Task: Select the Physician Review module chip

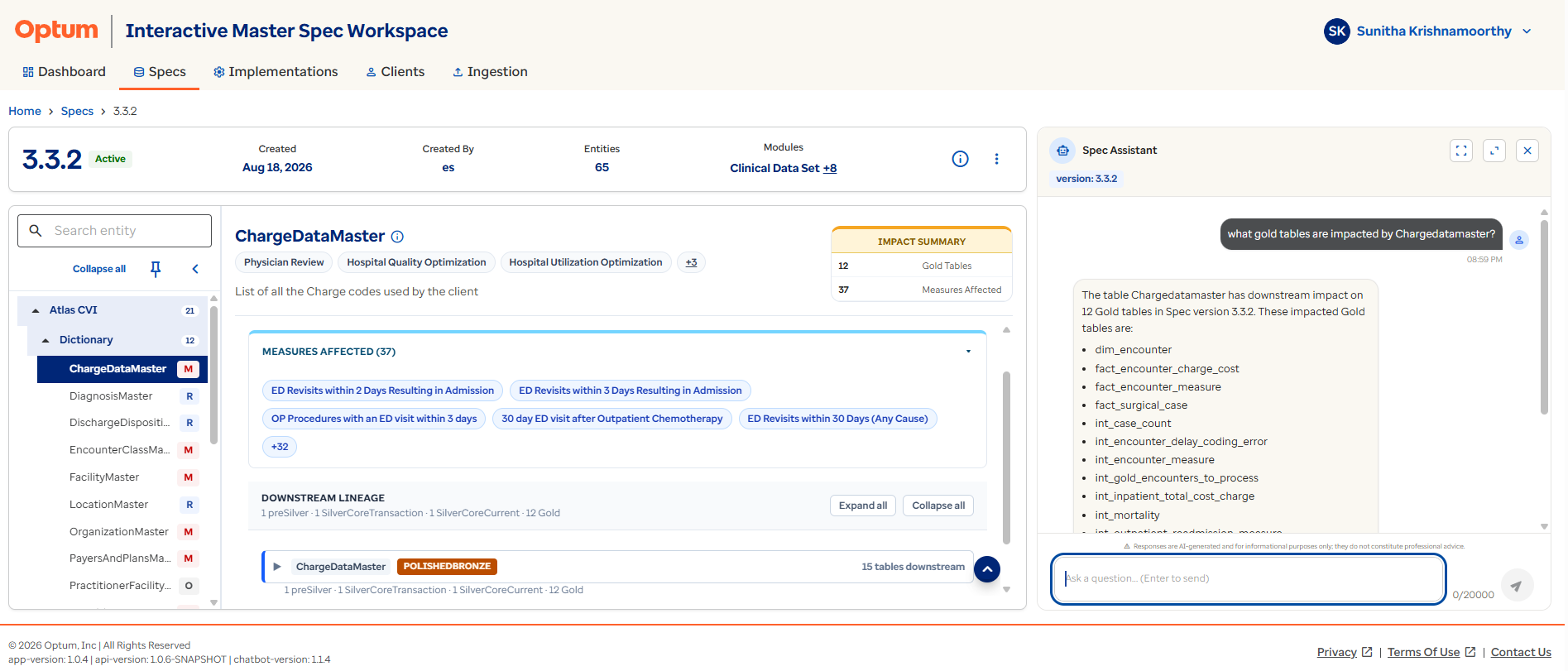Action: point(284,262)
